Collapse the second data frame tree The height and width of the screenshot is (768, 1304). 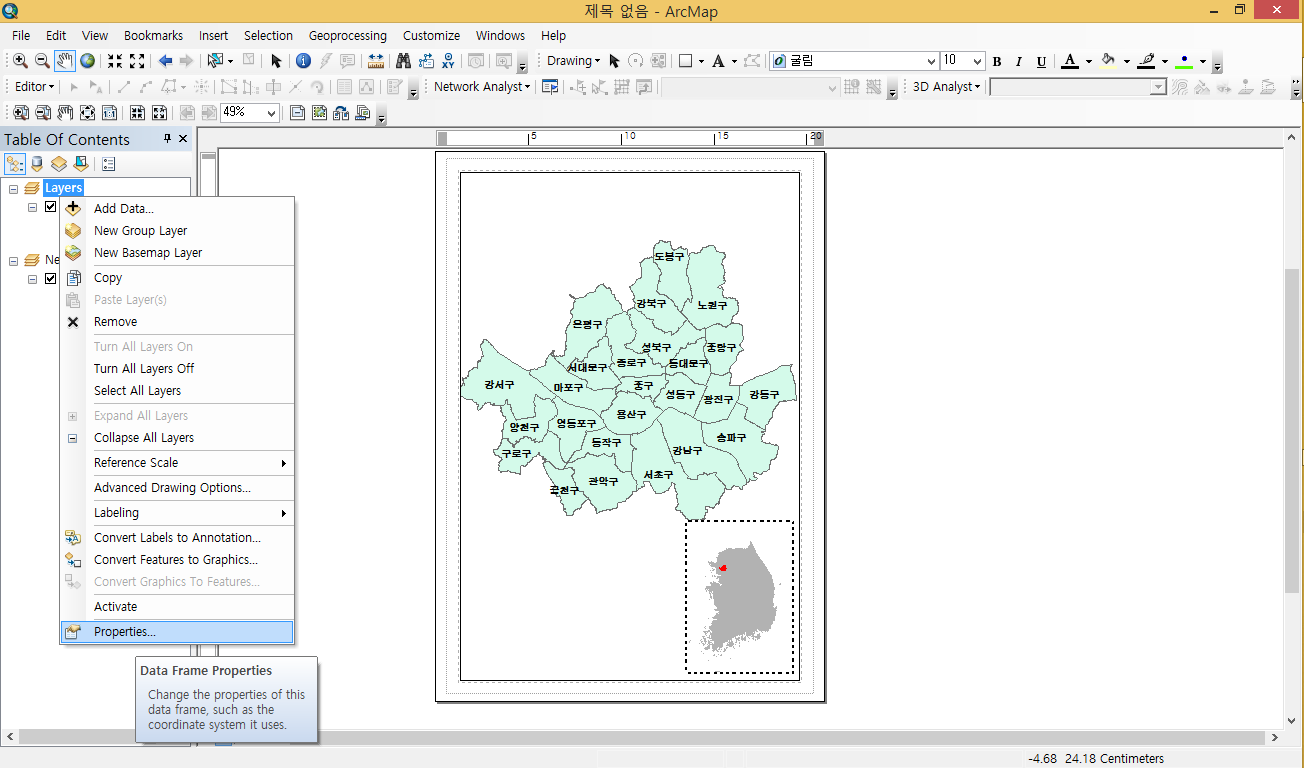point(14,260)
